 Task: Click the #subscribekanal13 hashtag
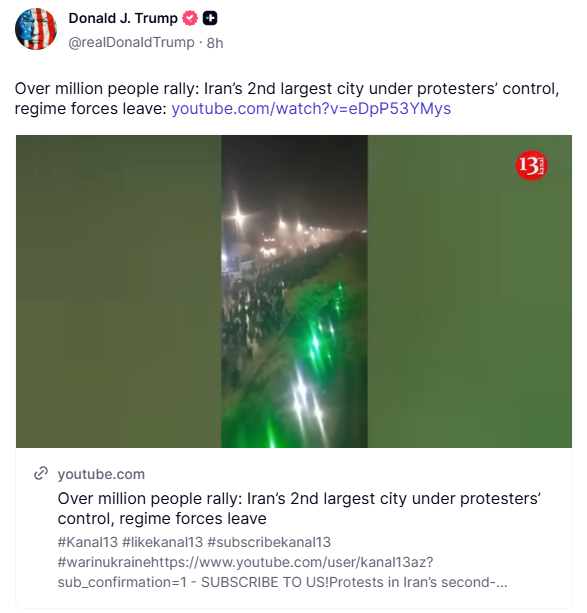(269, 542)
